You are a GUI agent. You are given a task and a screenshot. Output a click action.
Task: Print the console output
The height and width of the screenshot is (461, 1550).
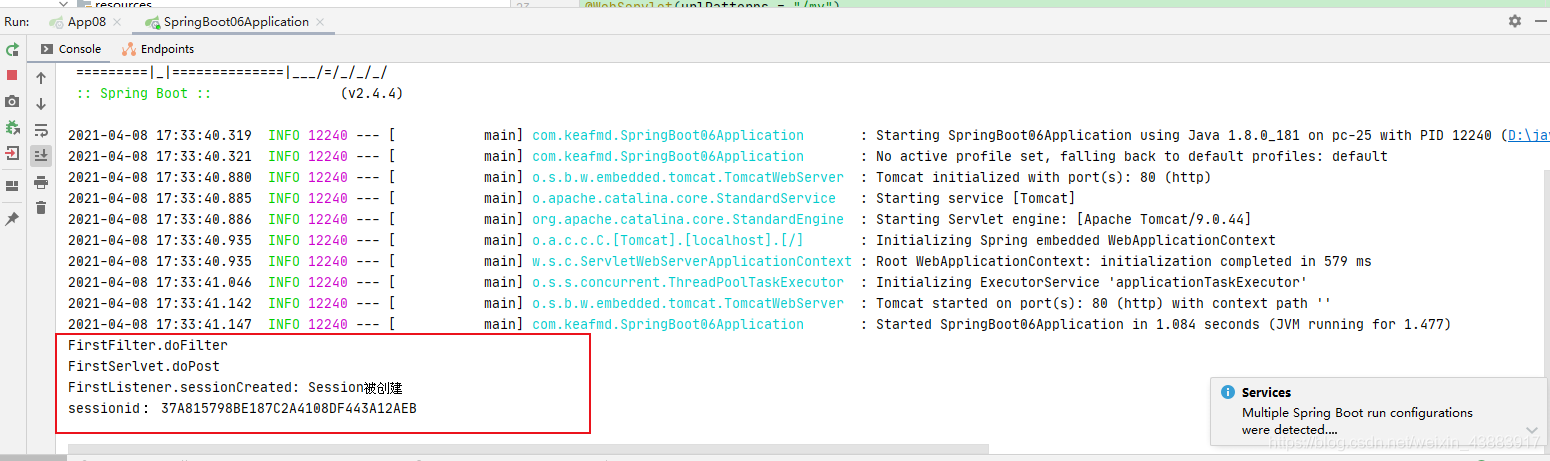tap(41, 182)
